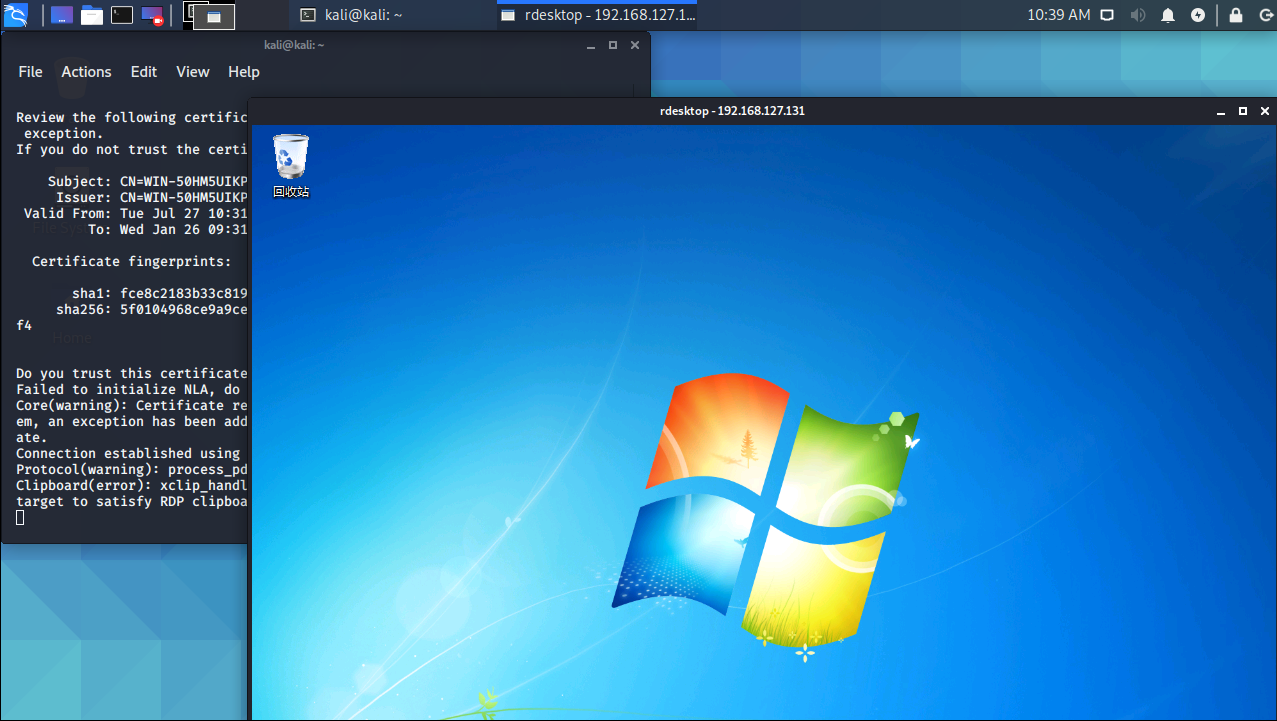Image resolution: width=1277 pixels, height=721 pixels.
Task: Click the 'Subject: CN=WIN-50HM5UIKP' line
Action: (147, 181)
